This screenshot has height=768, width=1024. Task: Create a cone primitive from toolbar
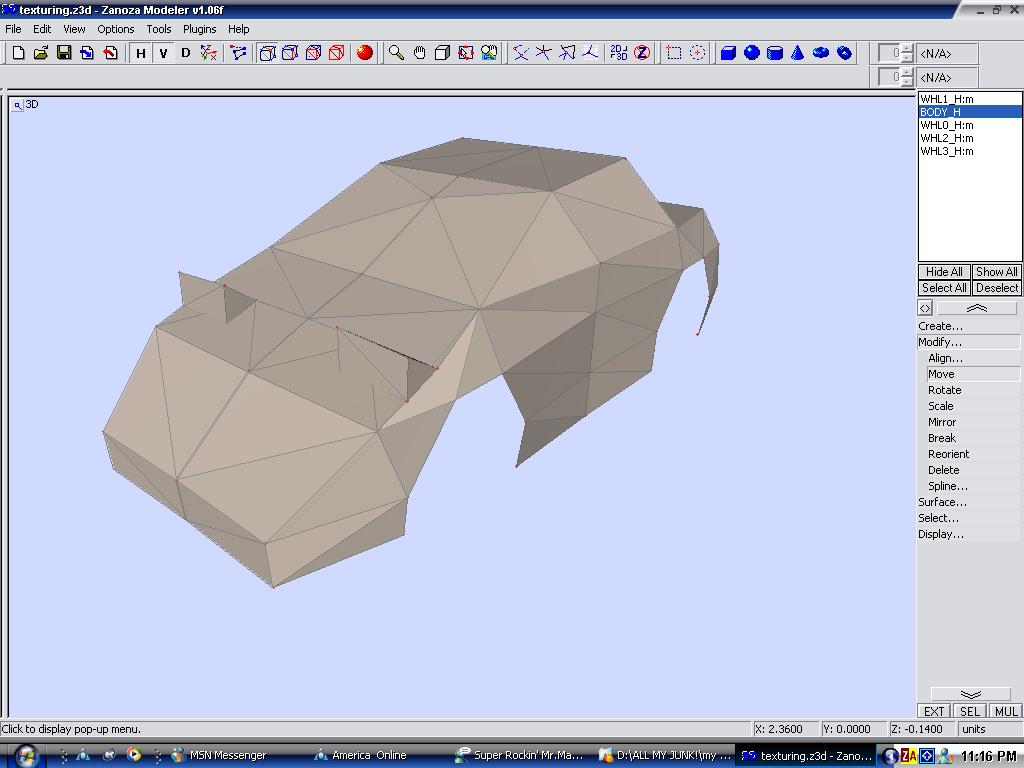(798, 53)
